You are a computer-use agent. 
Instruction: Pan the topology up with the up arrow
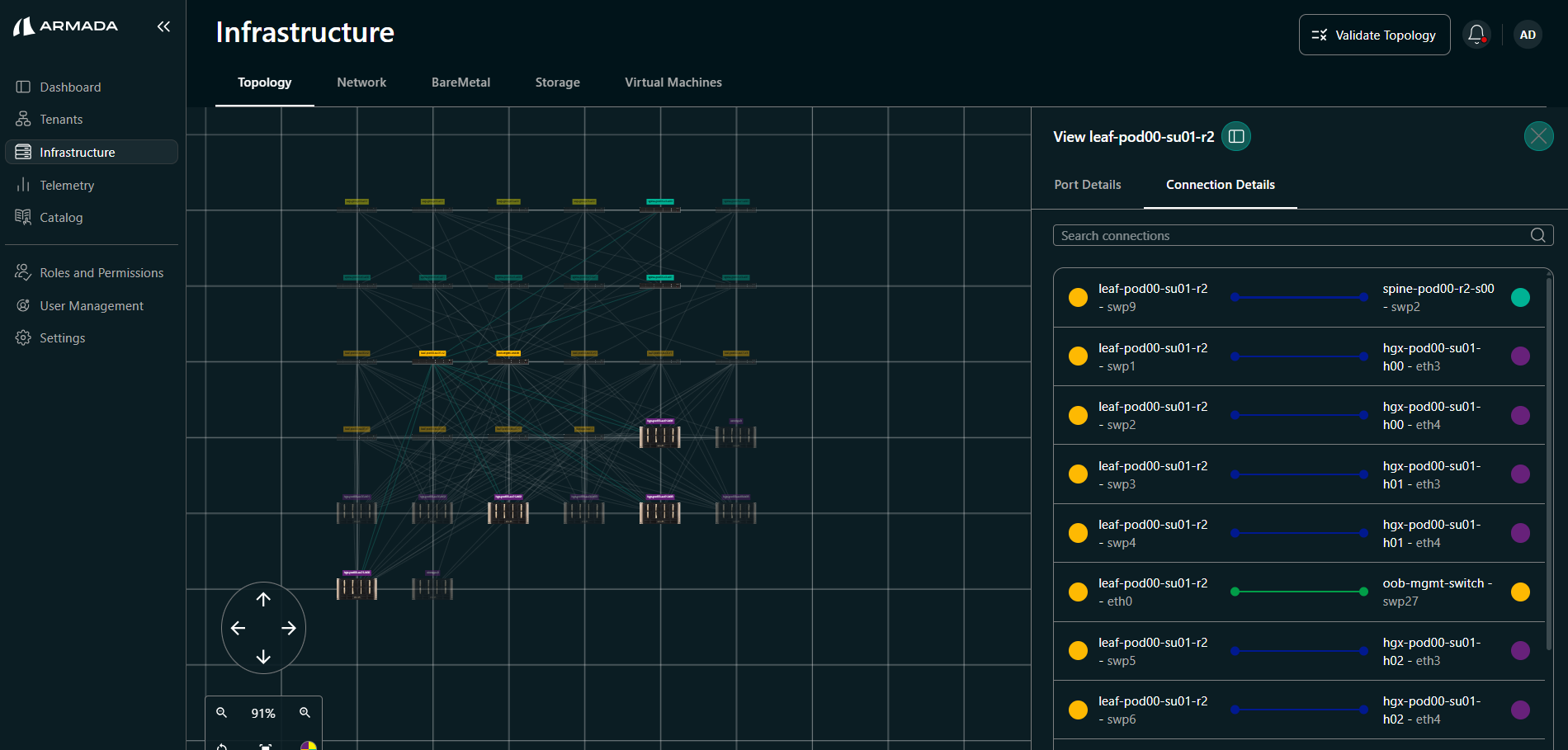click(263, 600)
